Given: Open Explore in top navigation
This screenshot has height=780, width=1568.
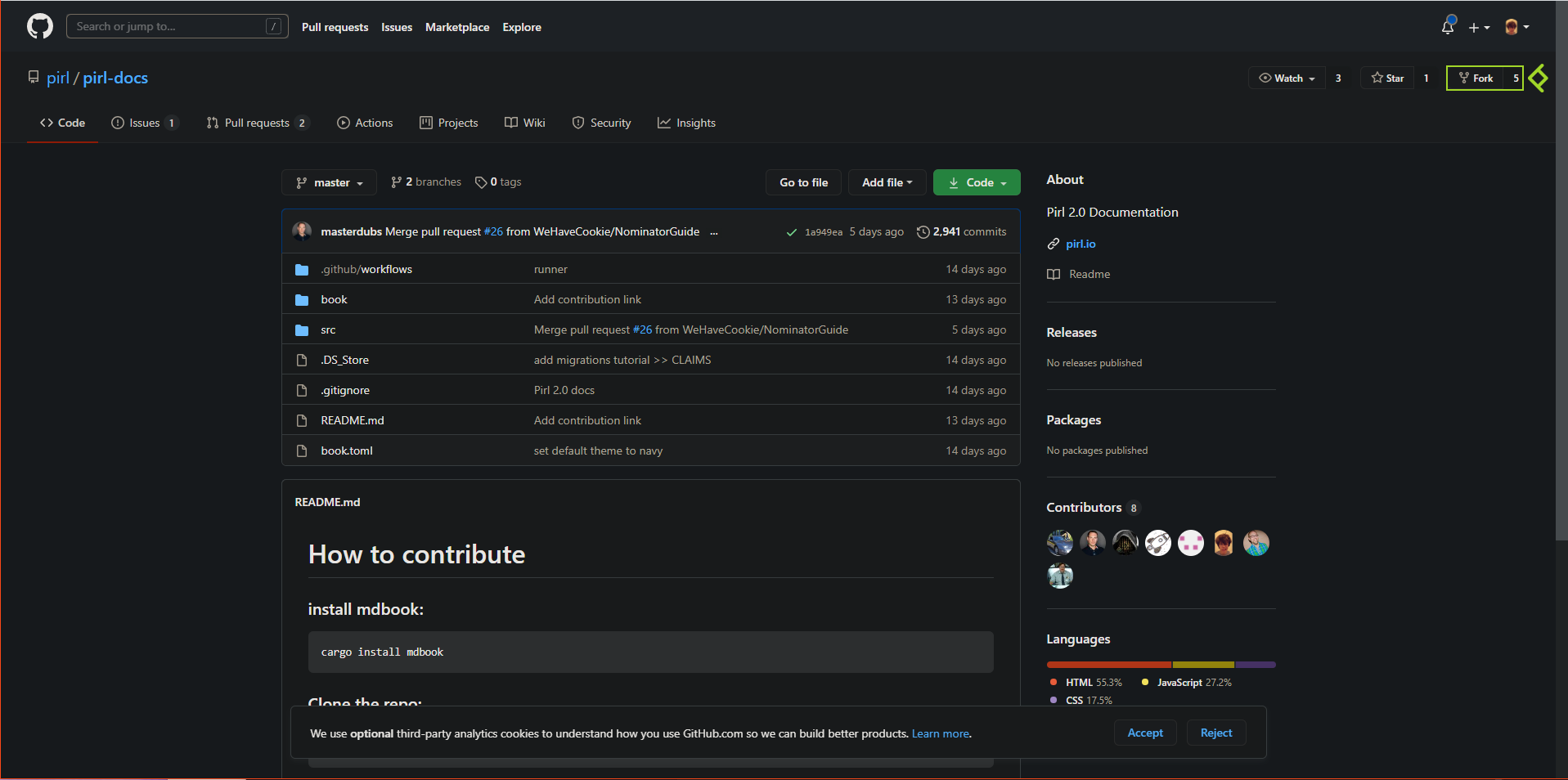Looking at the screenshot, I should tap(522, 27).
